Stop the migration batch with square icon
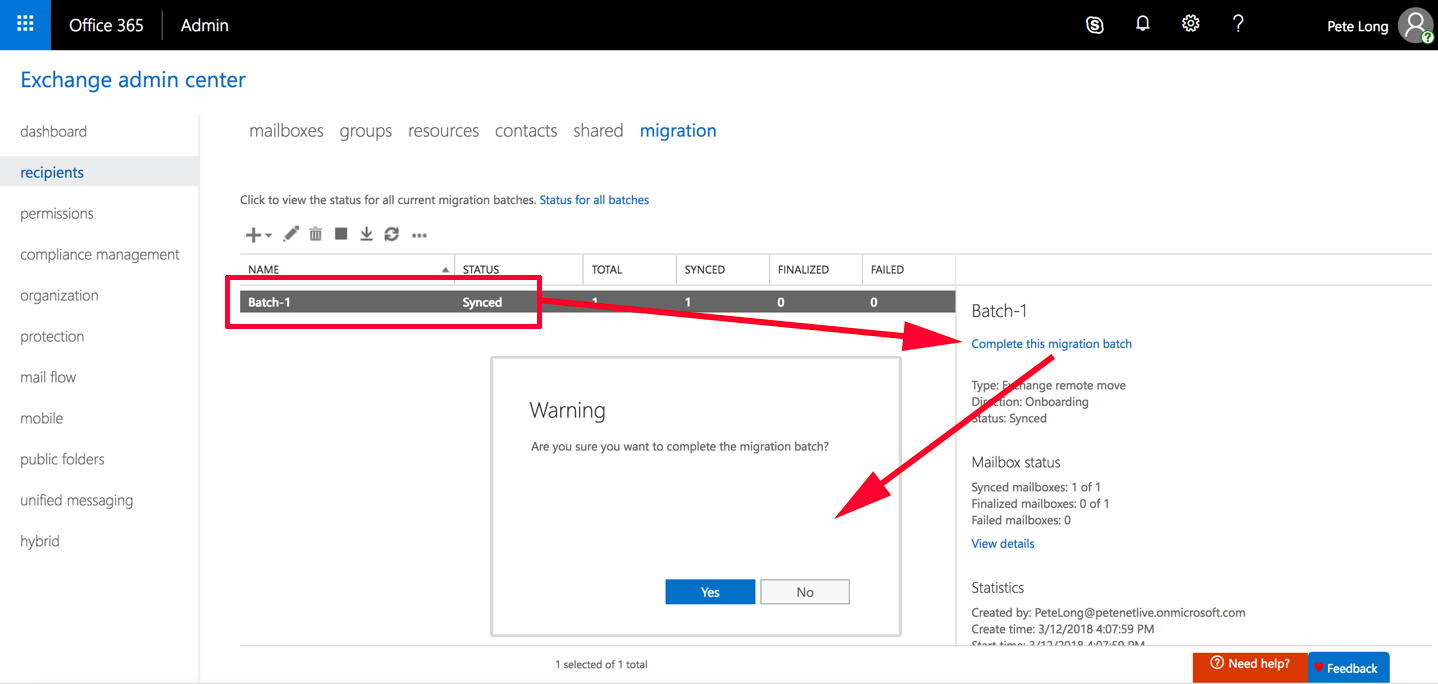The image size is (1438, 684). click(x=340, y=233)
